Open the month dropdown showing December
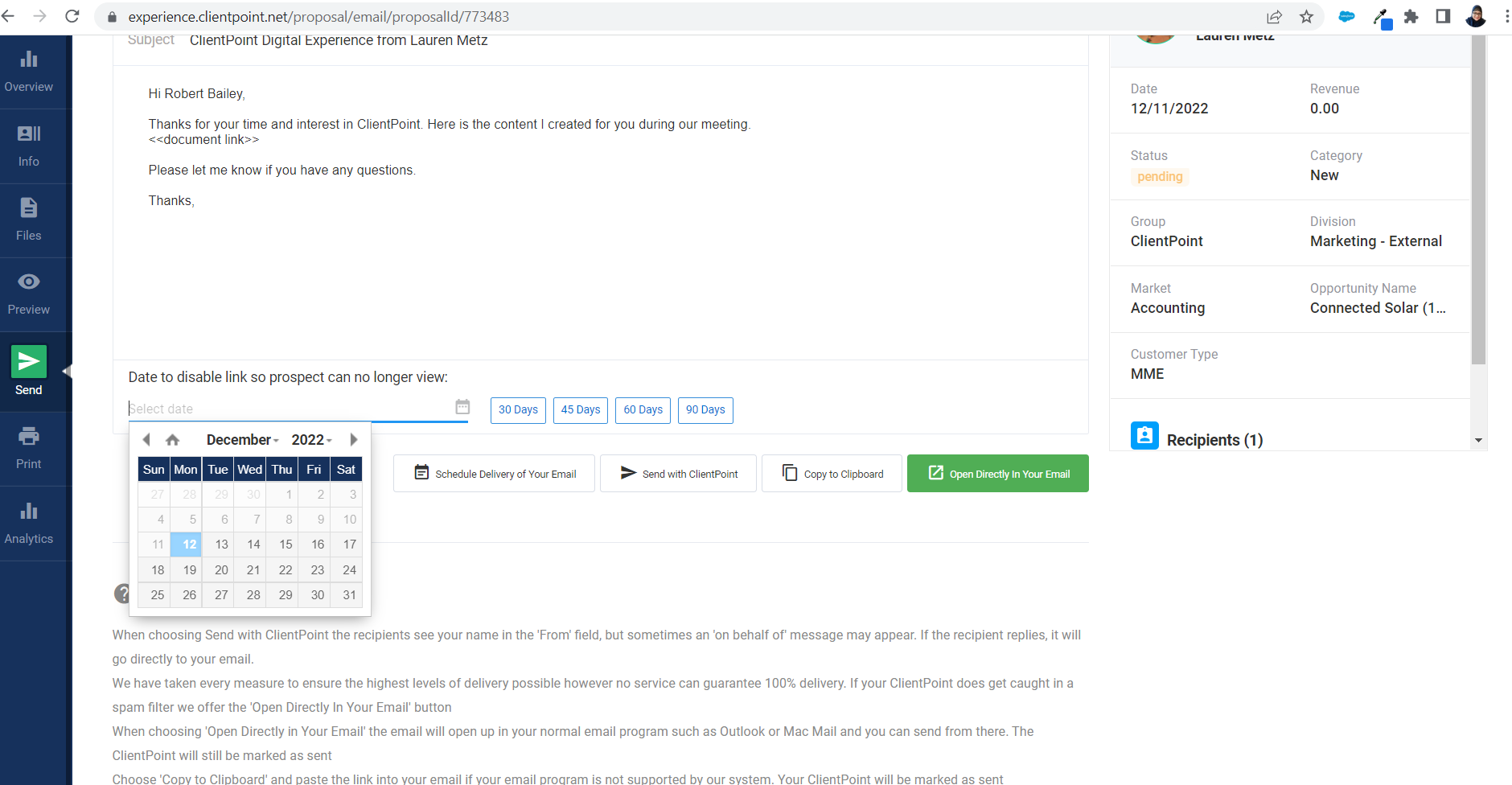 point(243,439)
